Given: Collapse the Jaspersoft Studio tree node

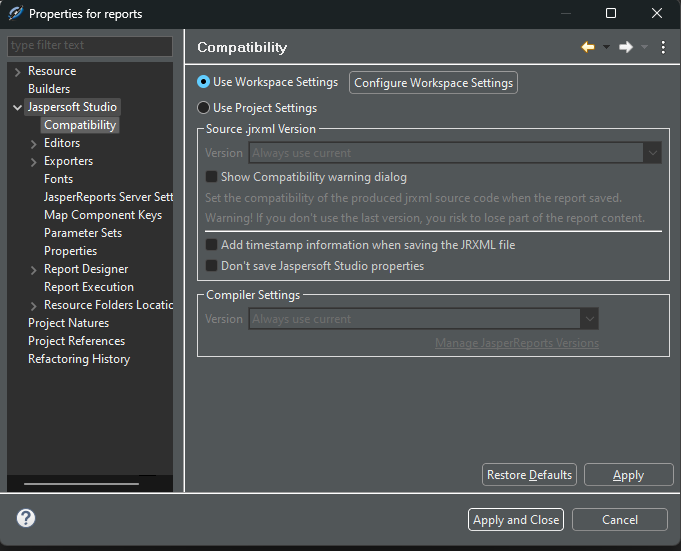Looking at the screenshot, I should (x=17, y=107).
